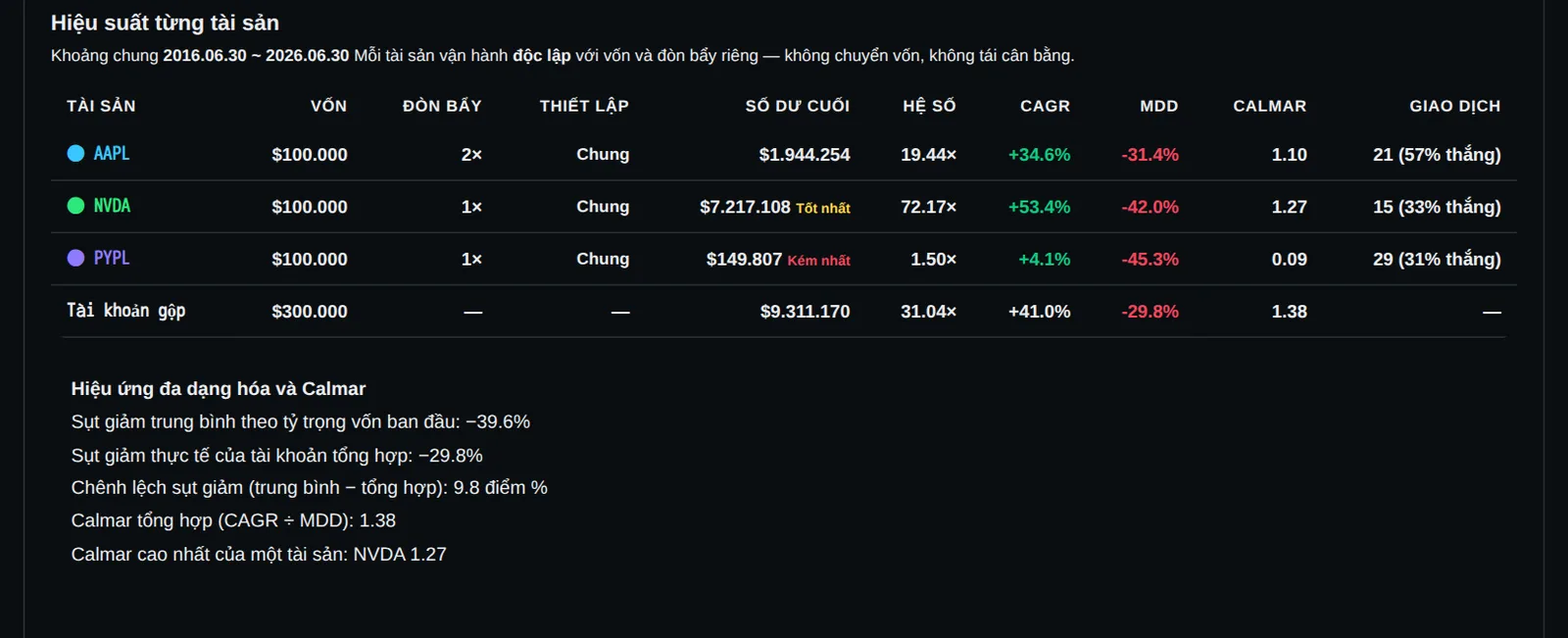Click the 'CAGR' column header
1568x638 pixels.
1045,106
